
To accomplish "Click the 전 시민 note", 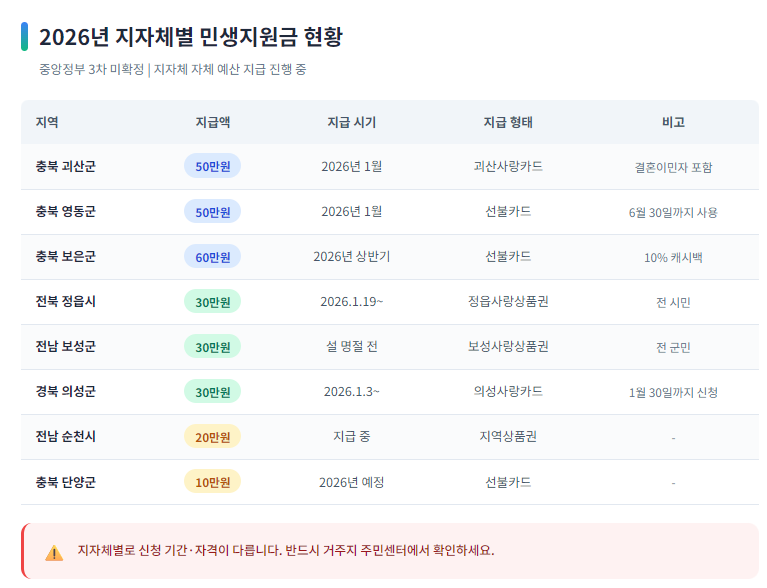I will (x=673, y=302).
